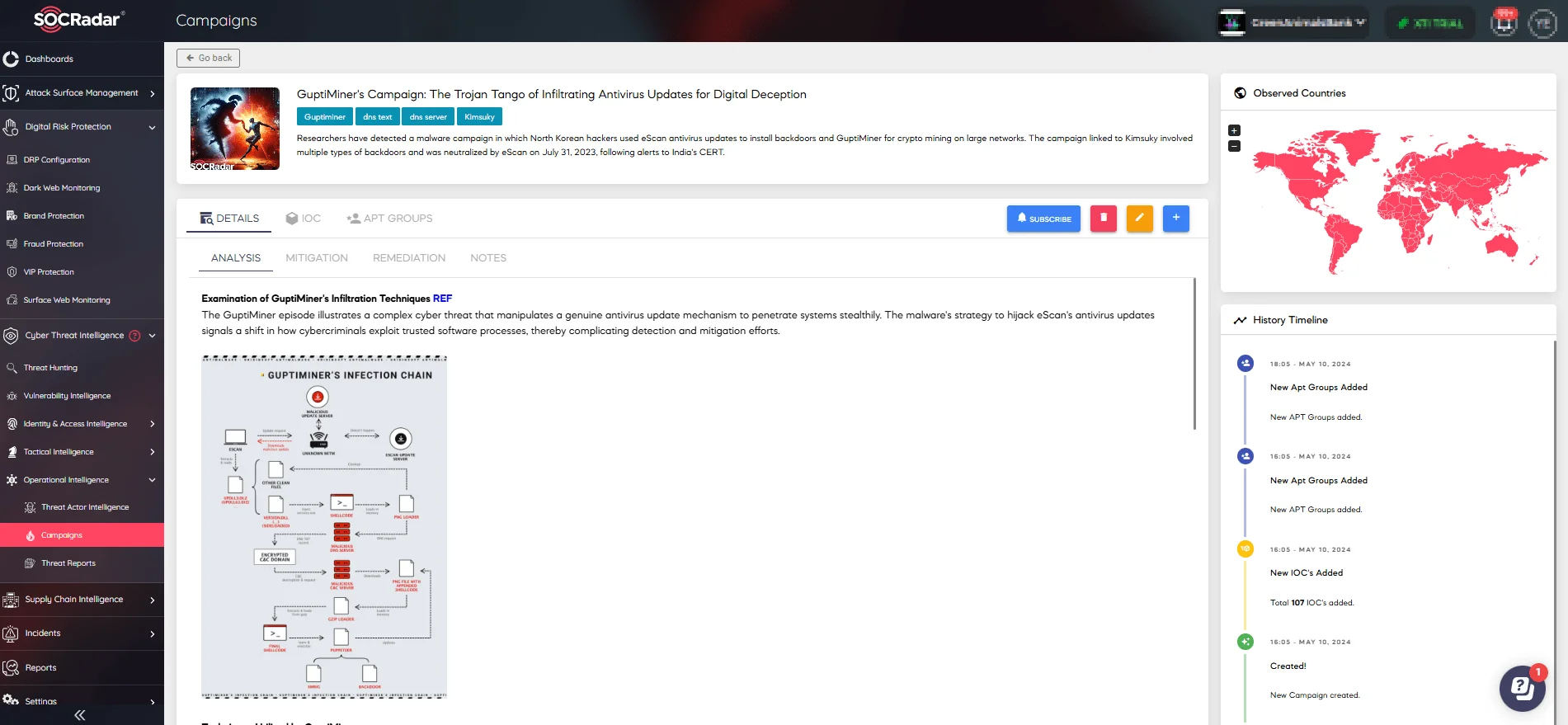Screen dimensions: 1568x725
Task: Click the SUBSCRIBE button
Action: pyautogui.click(x=1043, y=219)
